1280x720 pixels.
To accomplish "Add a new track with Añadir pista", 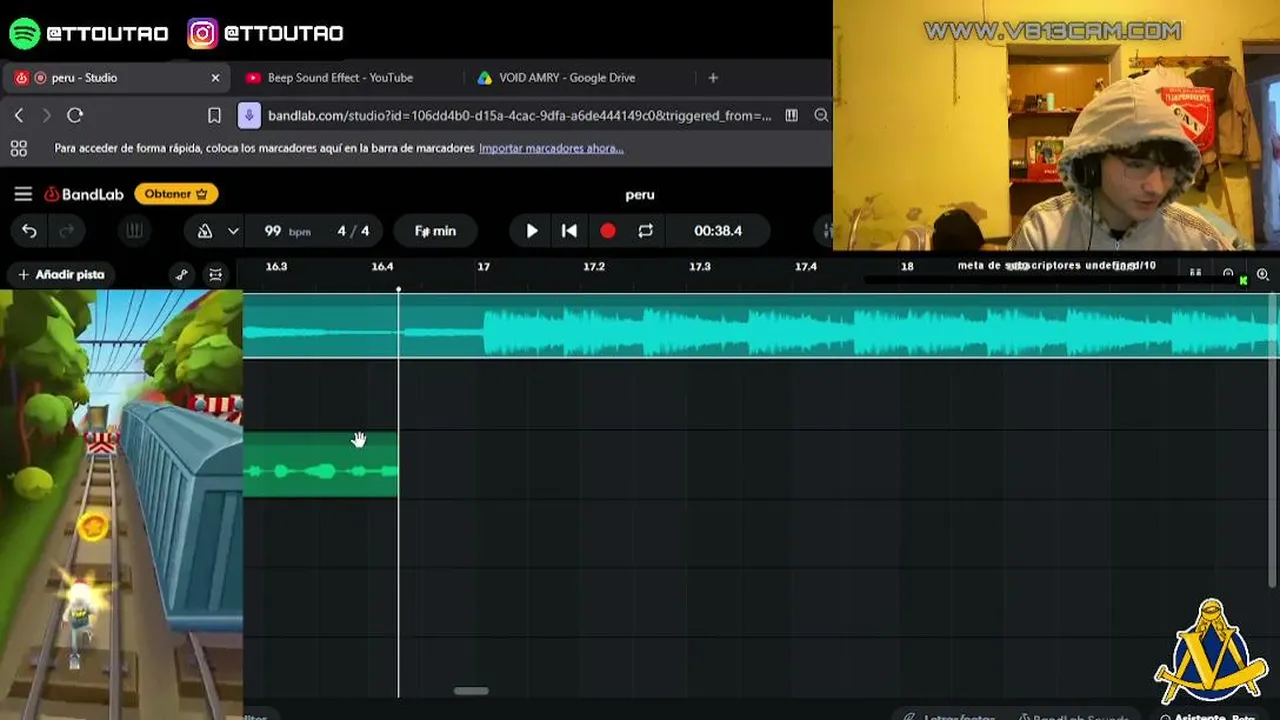I will (61, 274).
